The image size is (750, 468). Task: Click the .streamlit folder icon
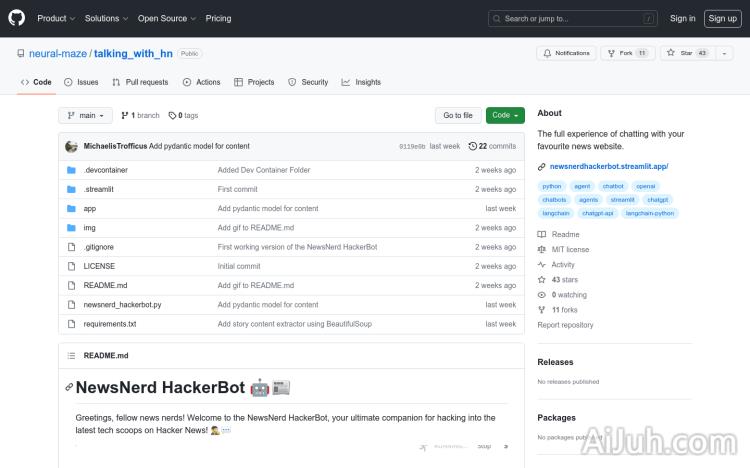(71, 189)
